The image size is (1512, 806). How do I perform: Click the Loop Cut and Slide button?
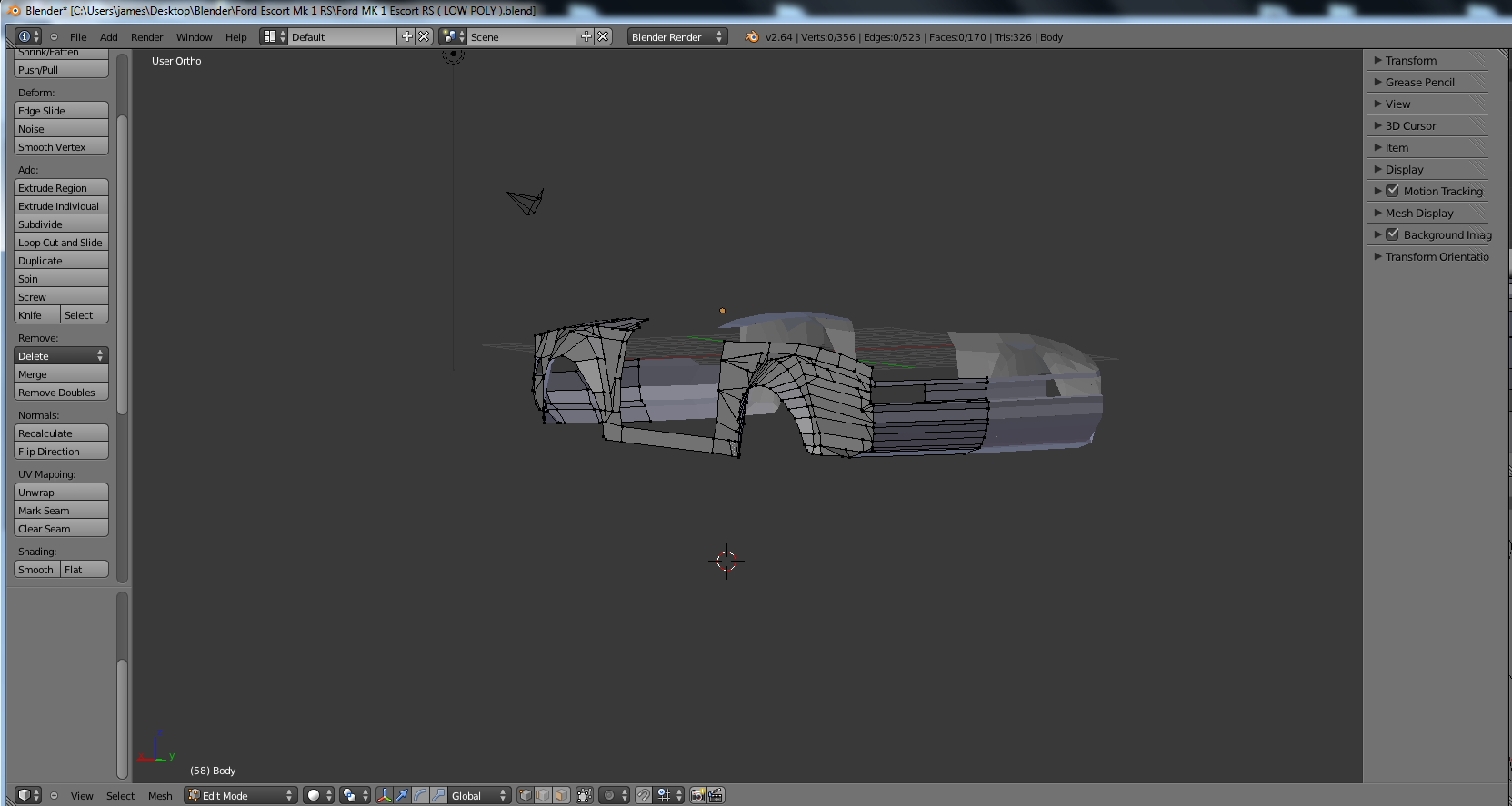[x=61, y=243]
